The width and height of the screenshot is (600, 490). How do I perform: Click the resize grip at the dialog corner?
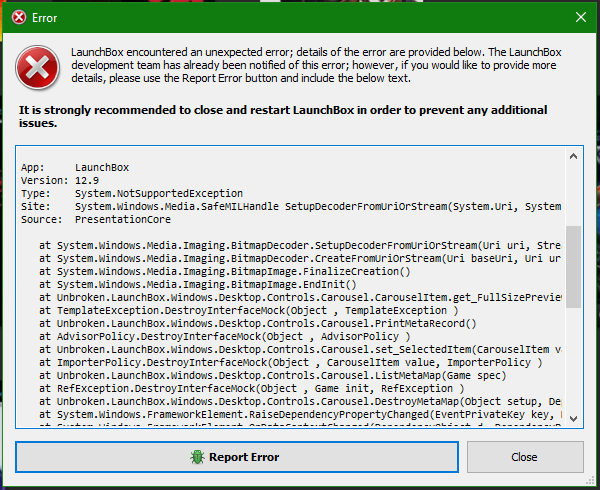tap(591, 480)
